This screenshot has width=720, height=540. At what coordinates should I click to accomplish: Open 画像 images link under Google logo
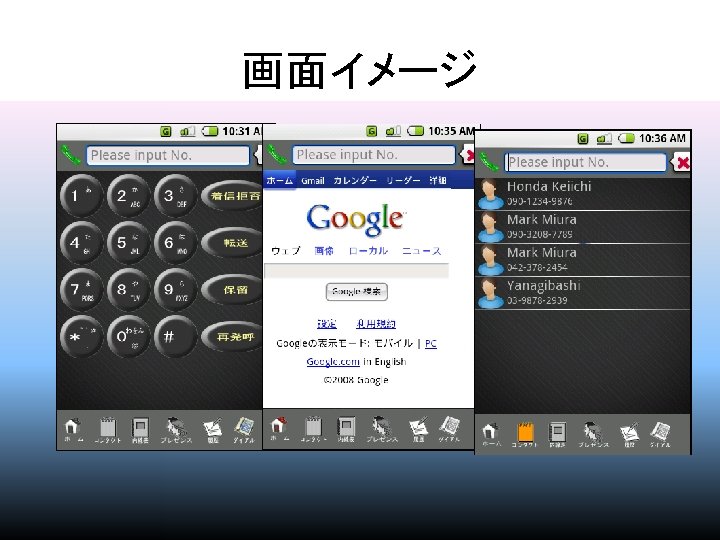[324, 251]
